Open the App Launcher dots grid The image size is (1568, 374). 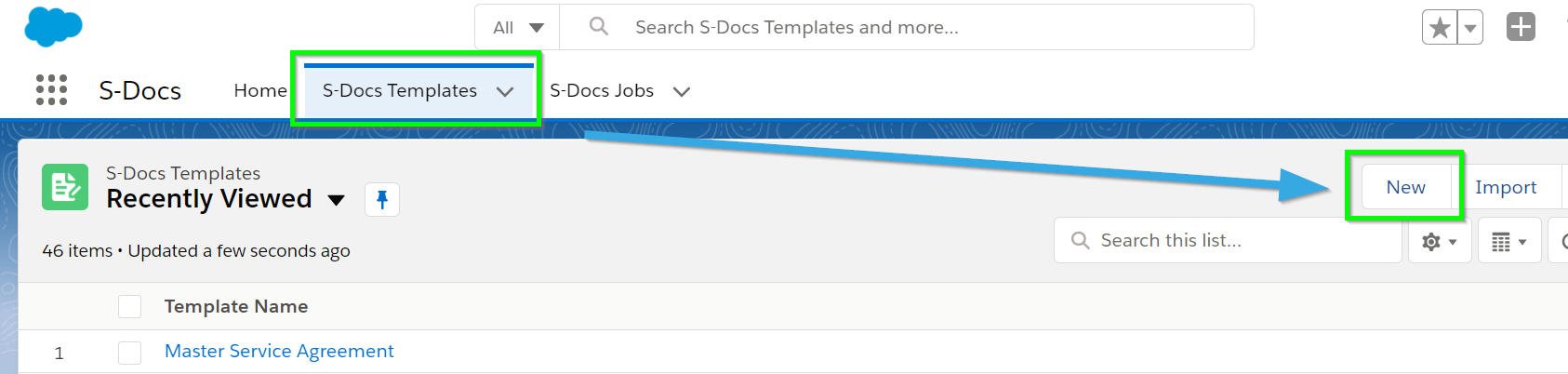coord(51,90)
